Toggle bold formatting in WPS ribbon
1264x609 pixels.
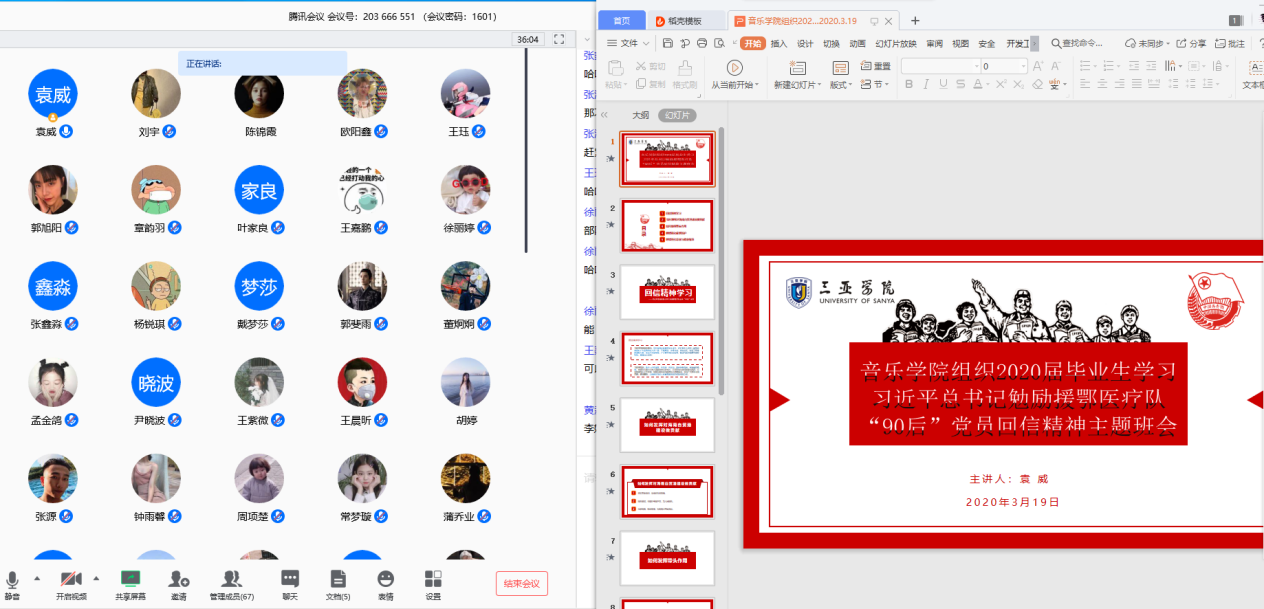pyautogui.click(x=909, y=84)
